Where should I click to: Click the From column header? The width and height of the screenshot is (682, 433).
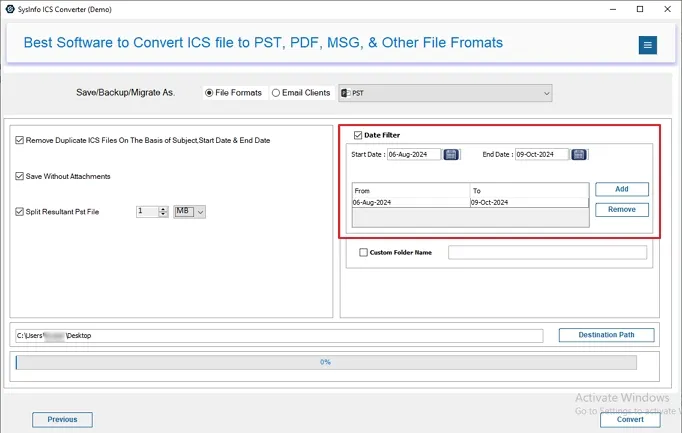[411, 191]
